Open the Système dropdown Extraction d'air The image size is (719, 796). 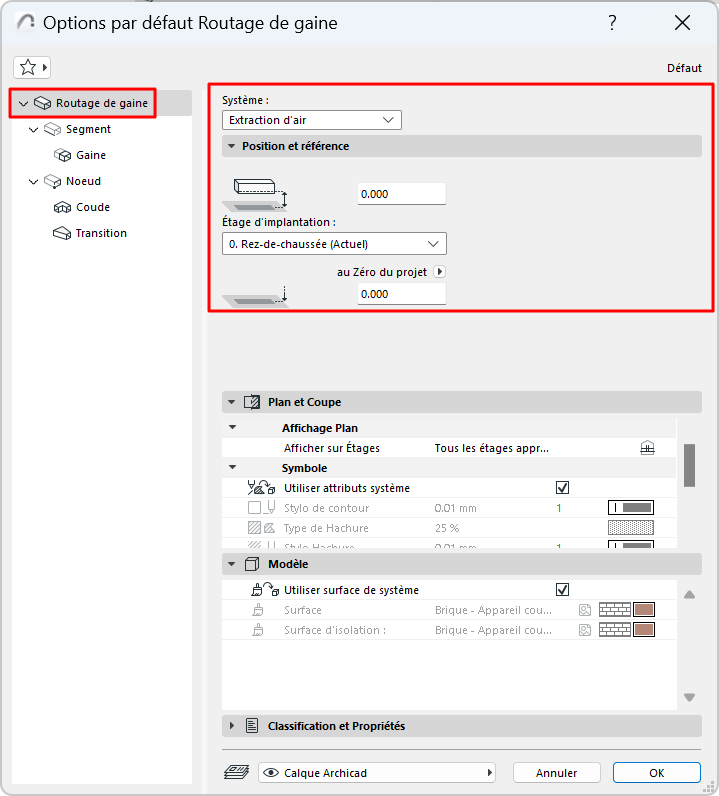pyautogui.click(x=312, y=120)
